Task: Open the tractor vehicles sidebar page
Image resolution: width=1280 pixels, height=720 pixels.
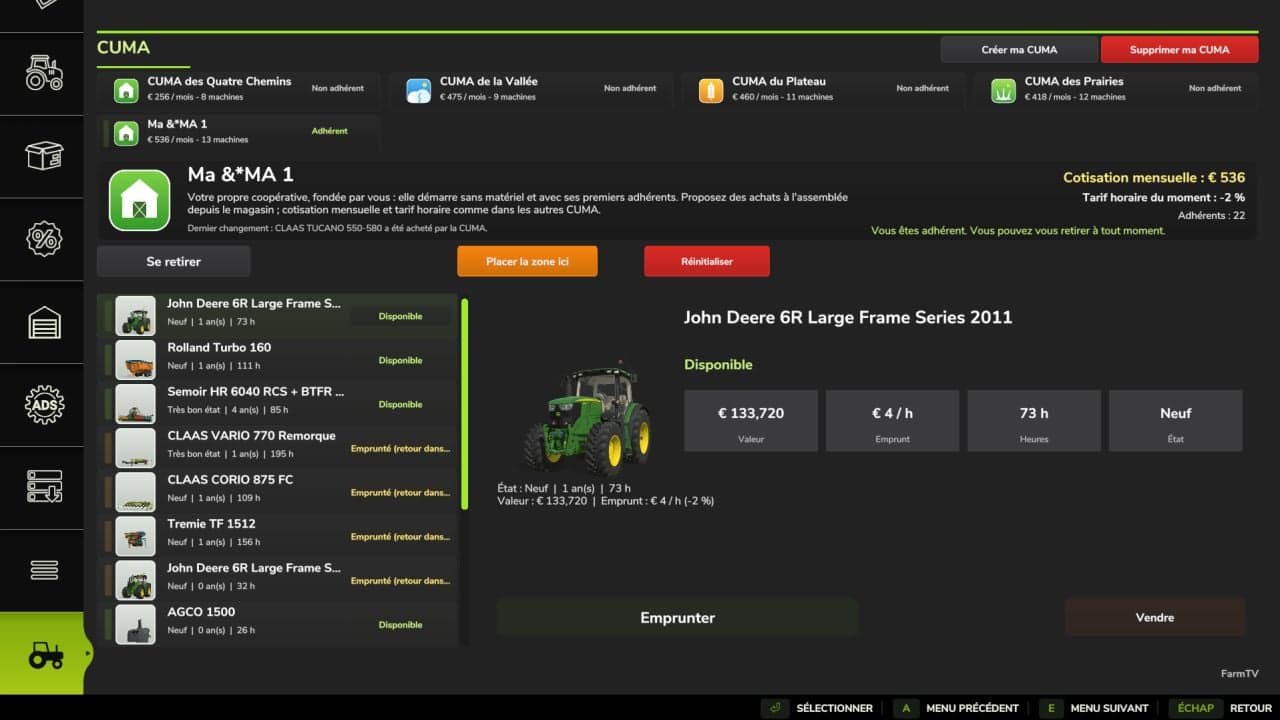Action: click(x=43, y=74)
